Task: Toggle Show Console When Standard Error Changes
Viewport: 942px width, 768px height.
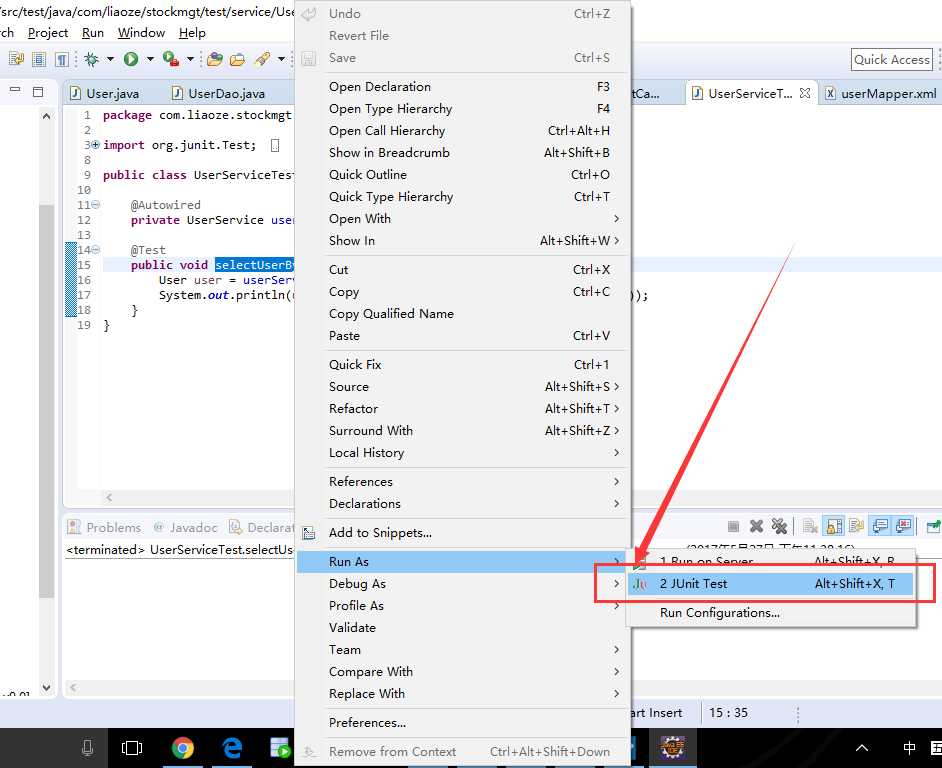Action: [903, 526]
